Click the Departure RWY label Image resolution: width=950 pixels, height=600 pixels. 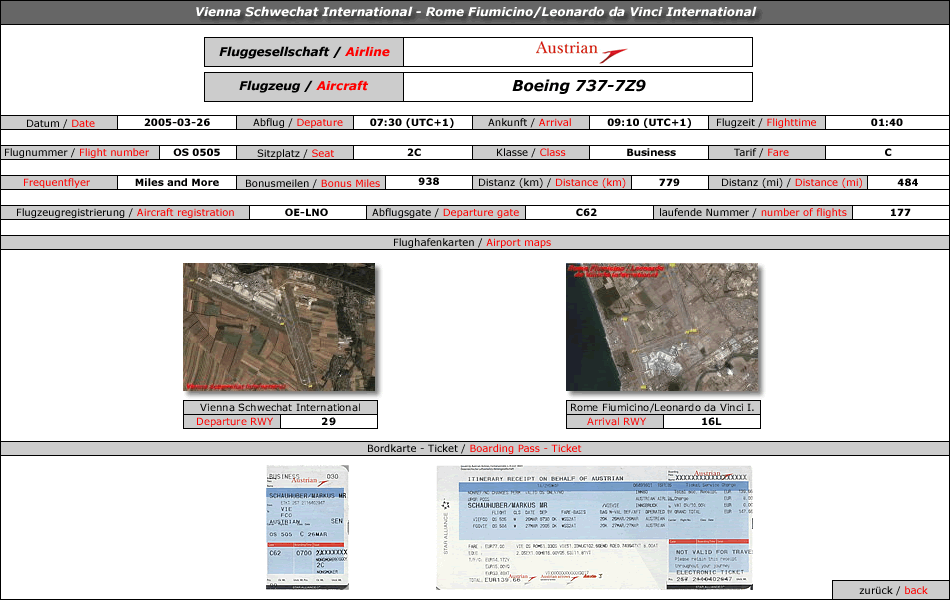(x=234, y=421)
